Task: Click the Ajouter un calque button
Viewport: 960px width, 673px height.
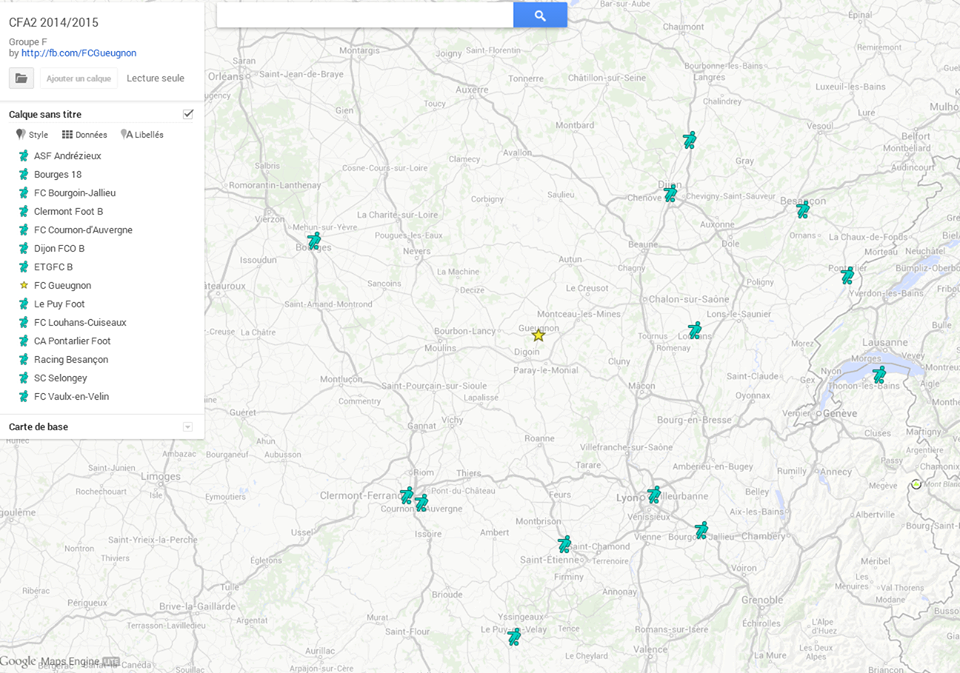Action: pyautogui.click(x=78, y=78)
